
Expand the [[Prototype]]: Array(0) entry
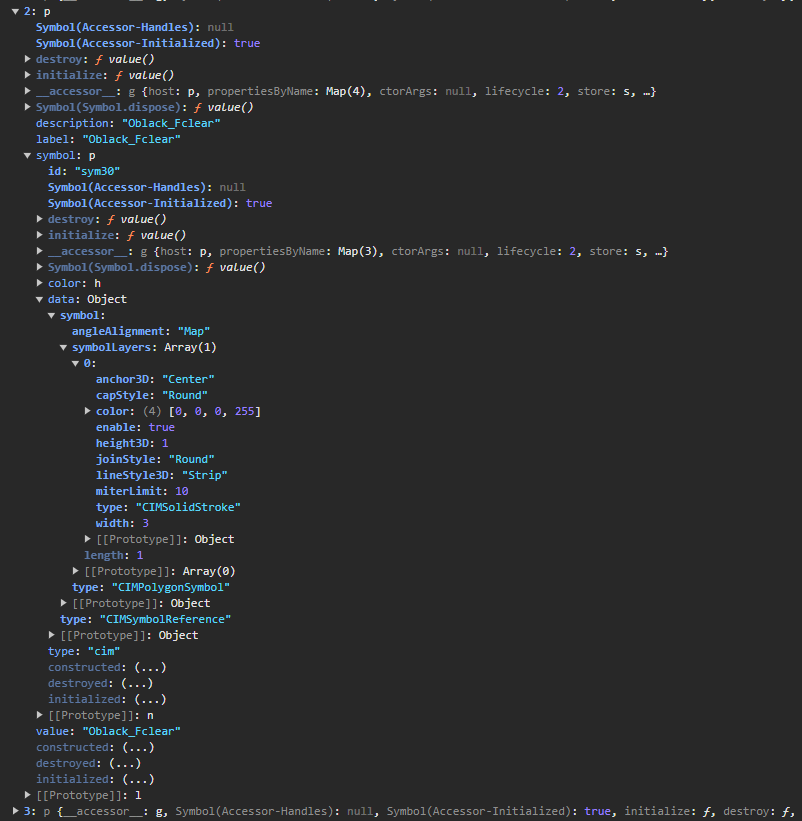(76, 571)
